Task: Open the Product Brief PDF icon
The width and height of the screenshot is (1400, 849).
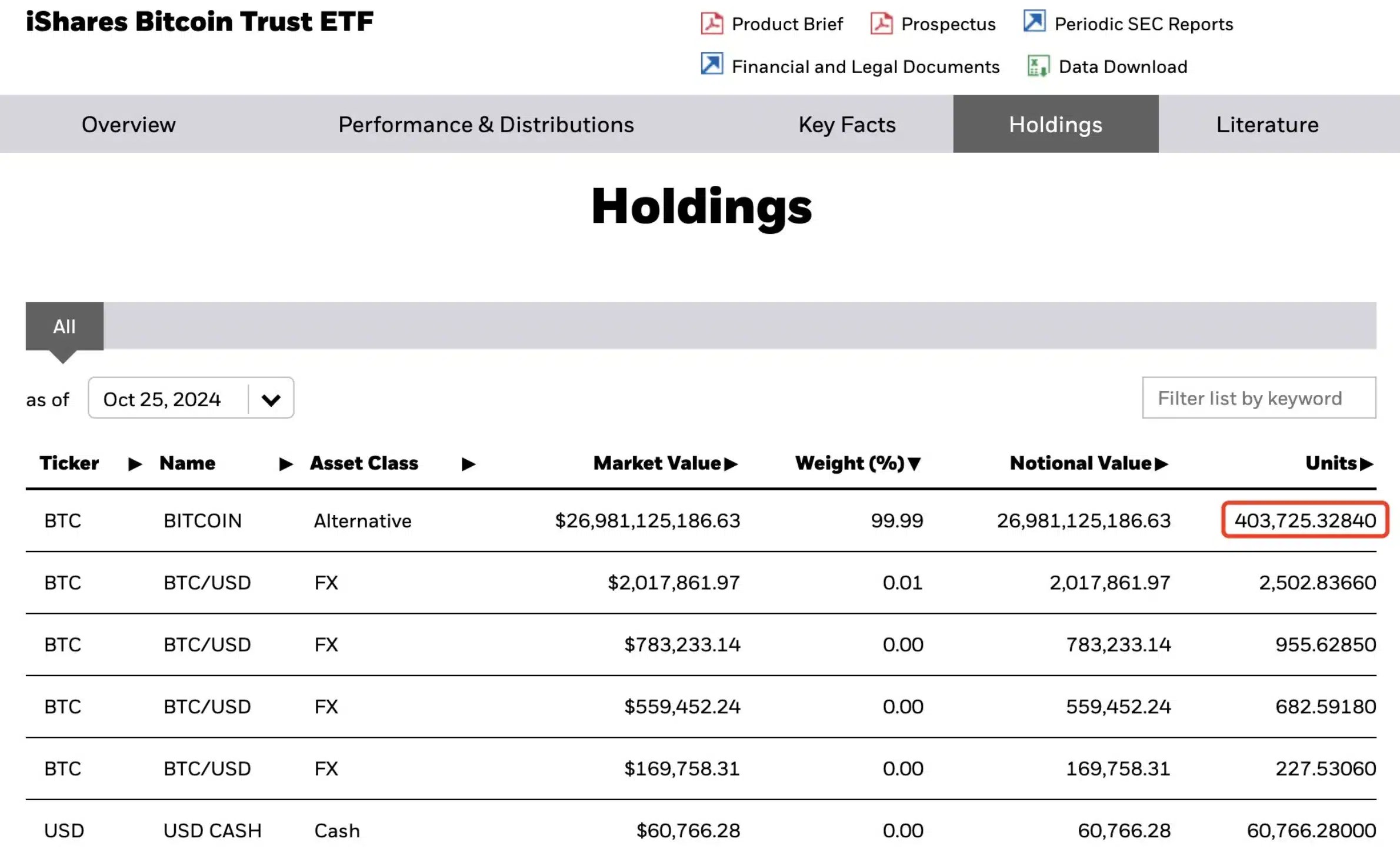Action: pos(712,23)
